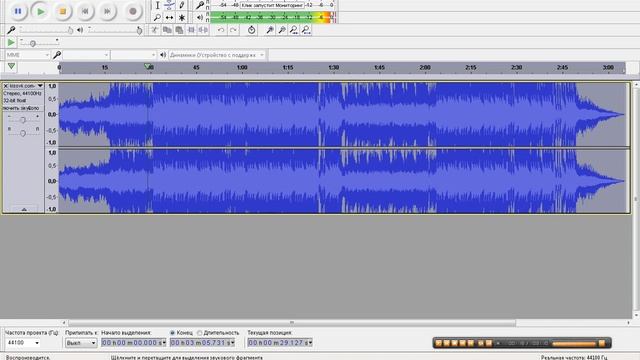Select the Draw pencil tool
The height and width of the screenshot is (360, 640).
[x=181, y=5]
